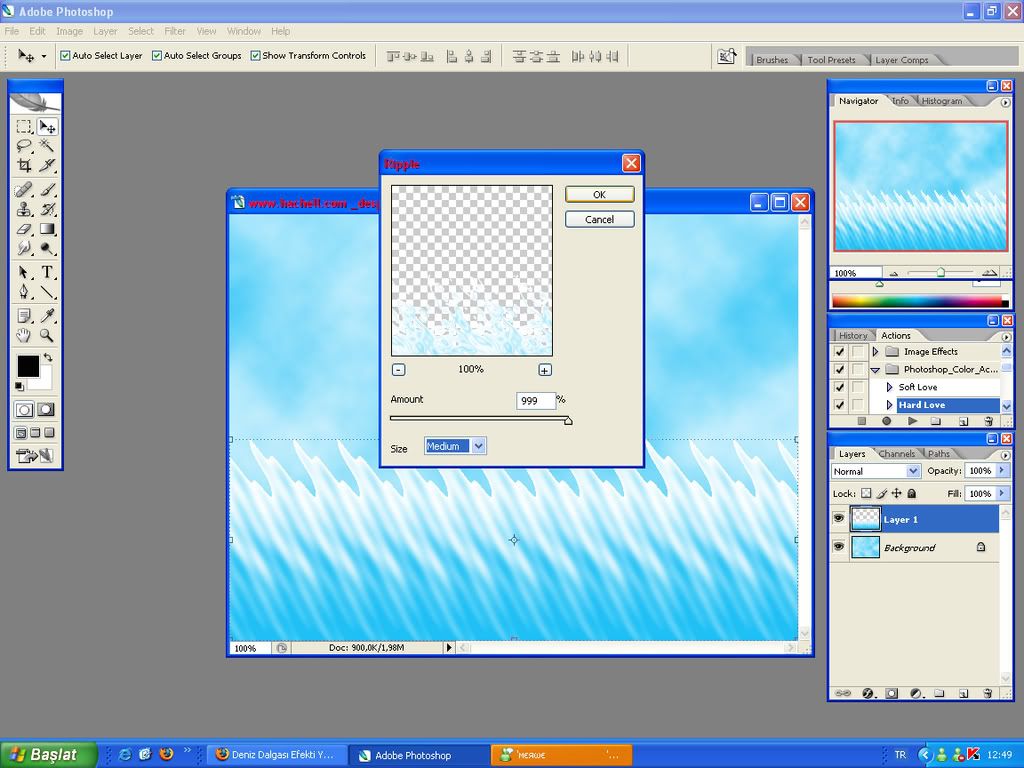
Task: Create new layer from Layers panel
Action: pyautogui.click(x=963, y=694)
